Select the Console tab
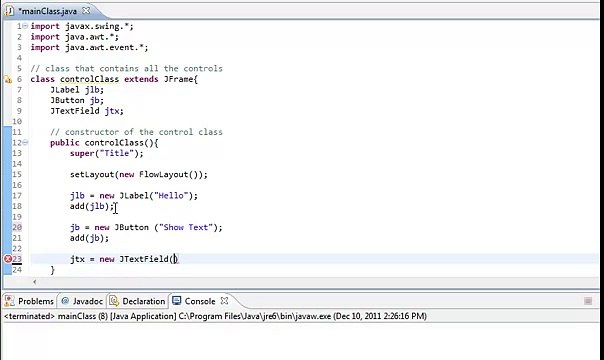Image resolution: width=604 pixels, height=360 pixels. coord(200,301)
